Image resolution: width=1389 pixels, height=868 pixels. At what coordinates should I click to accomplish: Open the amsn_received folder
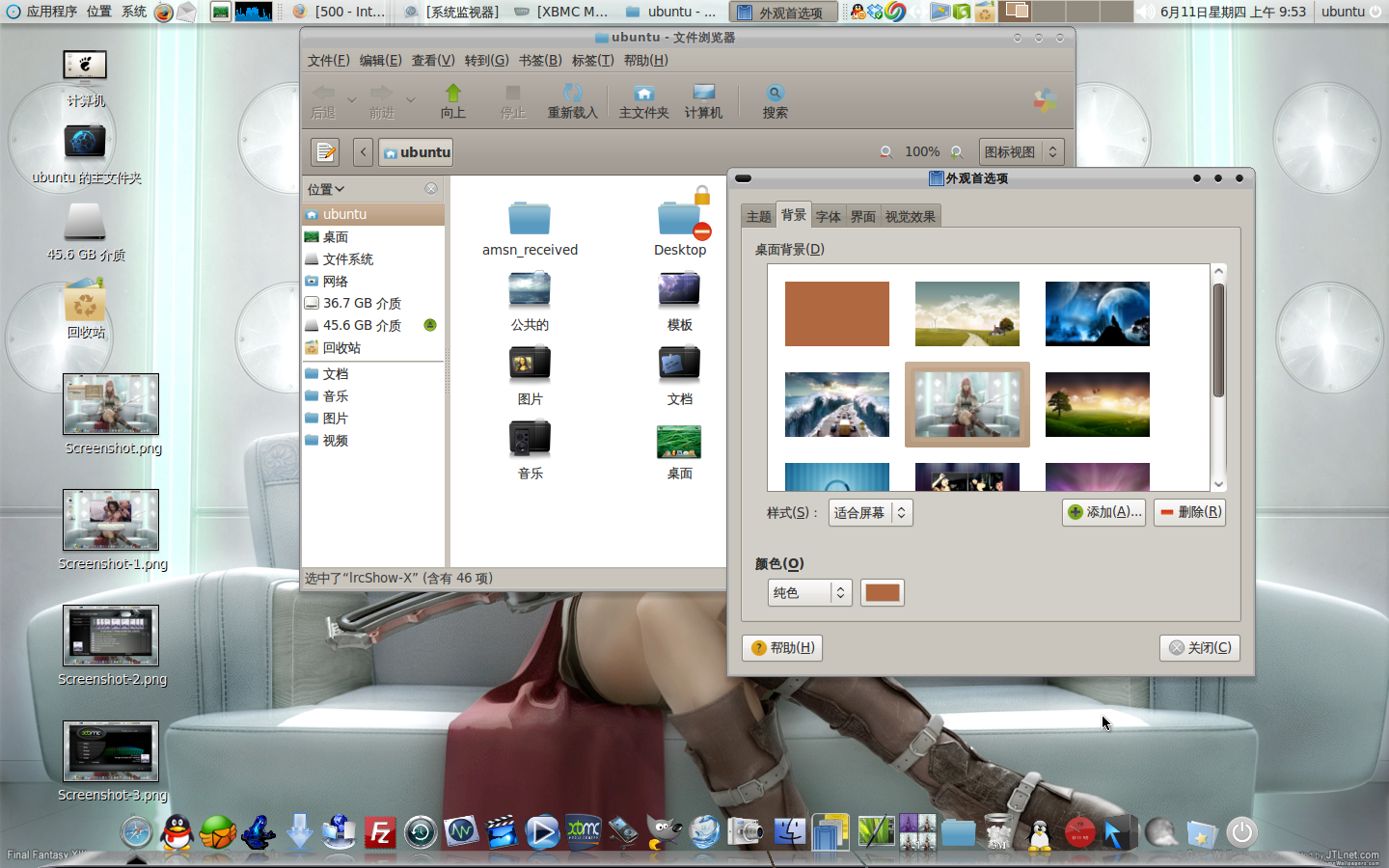pyautogui.click(x=530, y=230)
